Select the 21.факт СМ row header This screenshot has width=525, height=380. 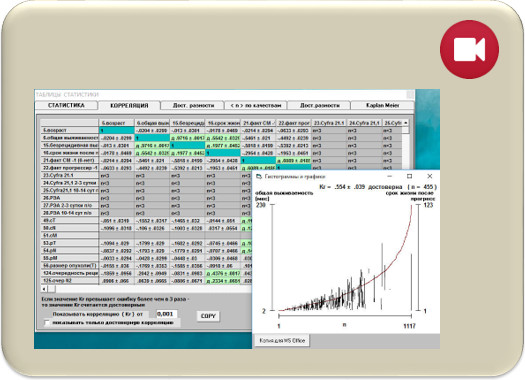pos(70,160)
